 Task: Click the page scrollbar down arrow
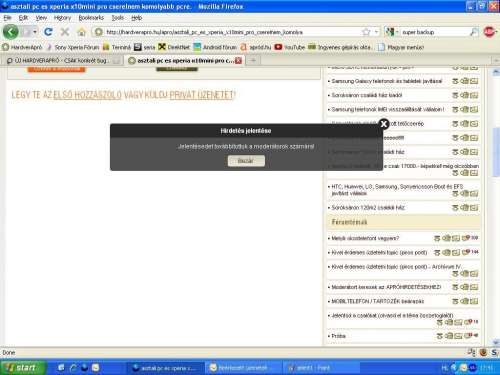496,342
